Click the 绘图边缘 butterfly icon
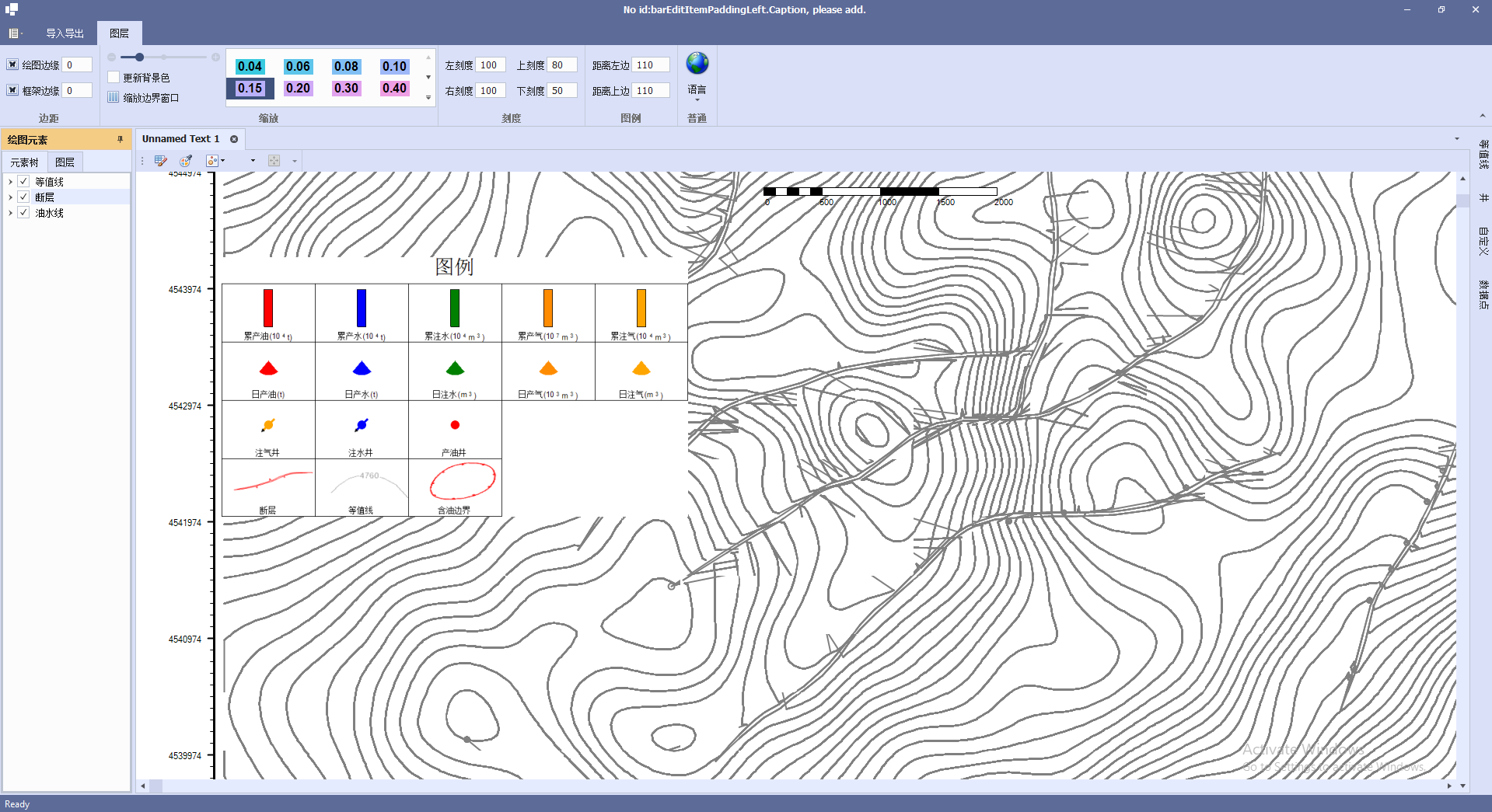Image resolution: width=1492 pixels, height=812 pixels. [x=12, y=64]
